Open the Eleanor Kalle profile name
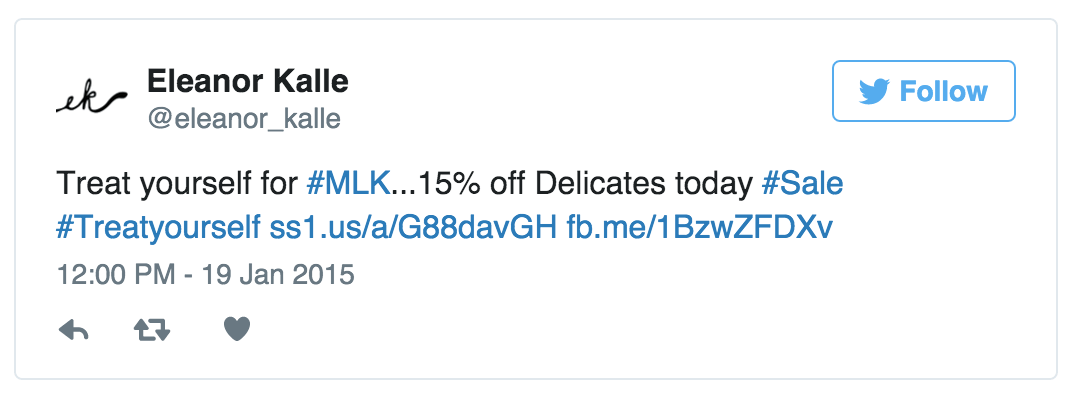The height and width of the screenshot is (400, 1068). tap(248, 81)
